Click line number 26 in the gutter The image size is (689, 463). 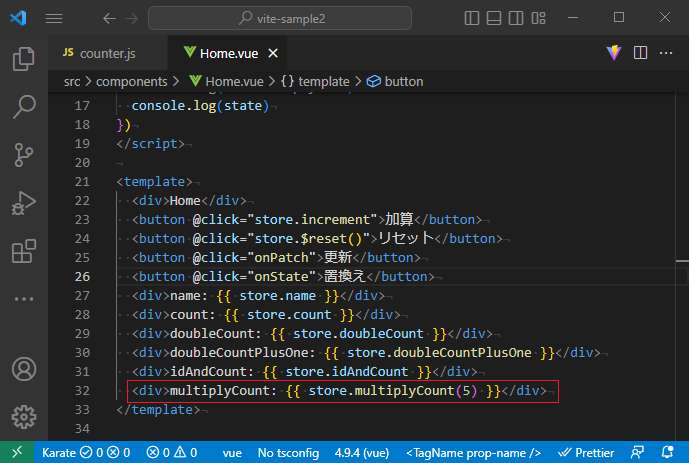coord(82,277)
